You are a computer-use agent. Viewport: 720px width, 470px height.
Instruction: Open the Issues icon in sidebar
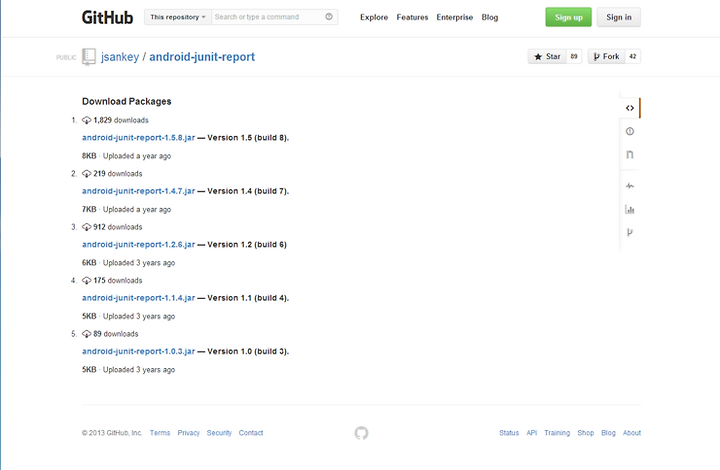coord(630,131)
